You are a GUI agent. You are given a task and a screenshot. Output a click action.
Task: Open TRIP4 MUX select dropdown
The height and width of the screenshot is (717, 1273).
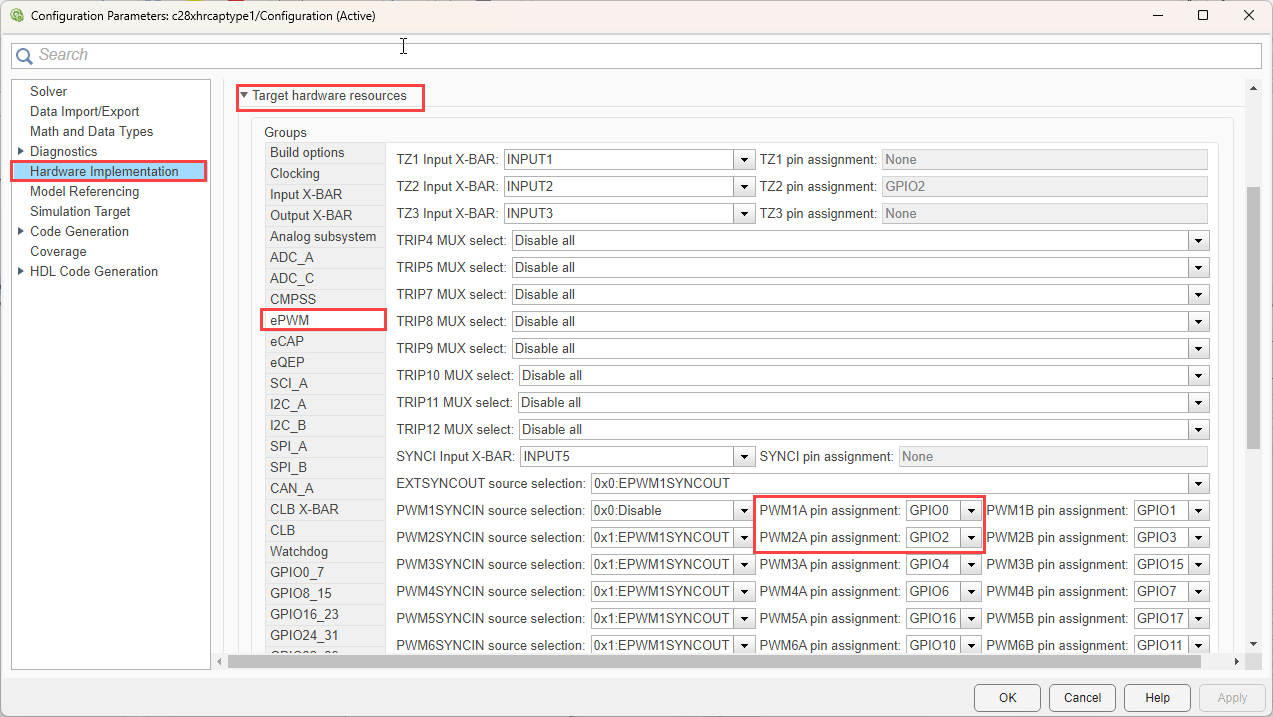[1198, 241]
